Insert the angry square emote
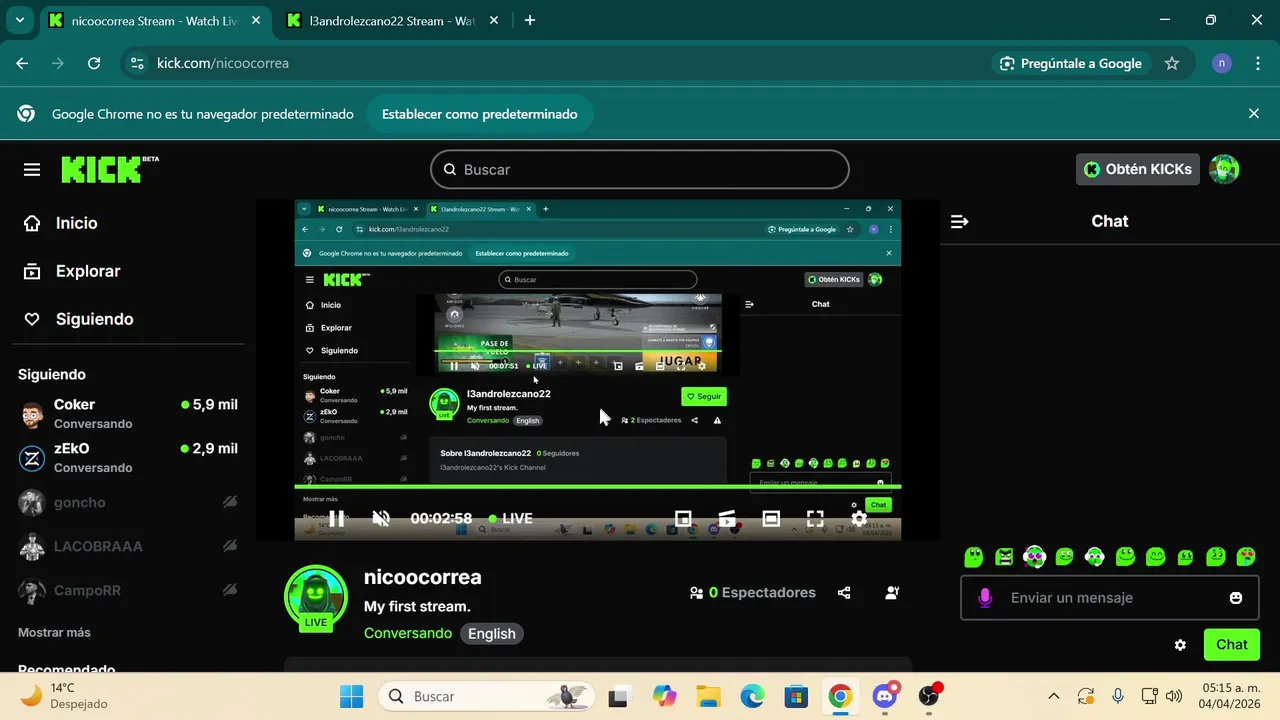 tap(1004, 556)
